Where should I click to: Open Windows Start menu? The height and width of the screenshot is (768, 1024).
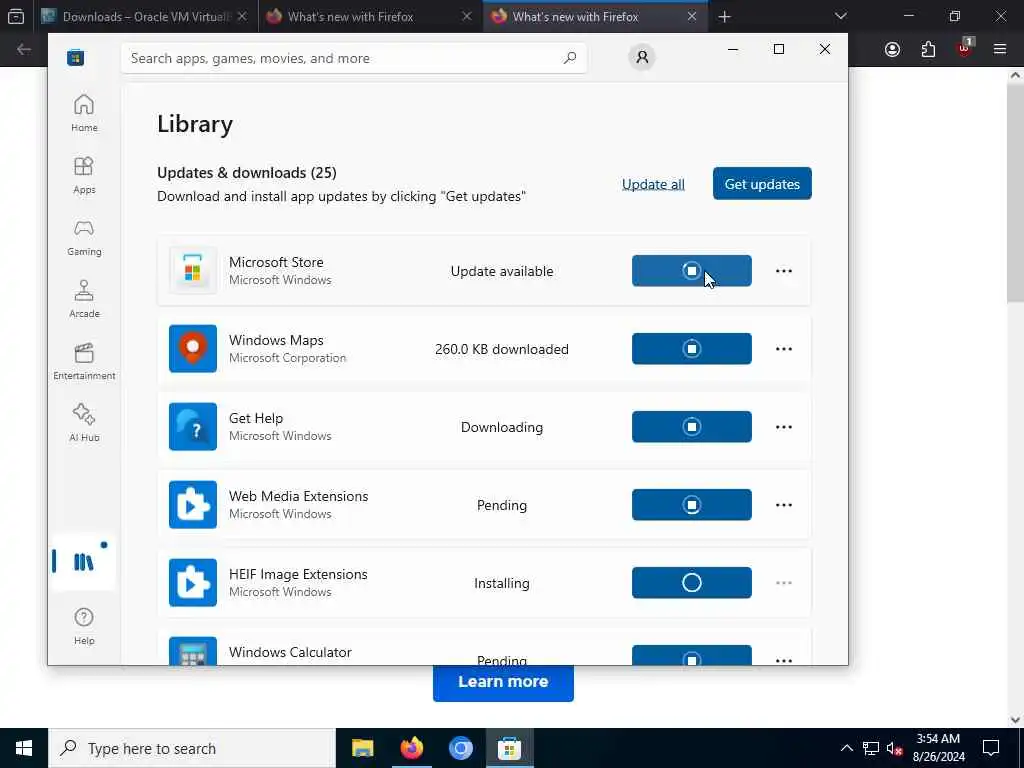[x=24, y=748]
